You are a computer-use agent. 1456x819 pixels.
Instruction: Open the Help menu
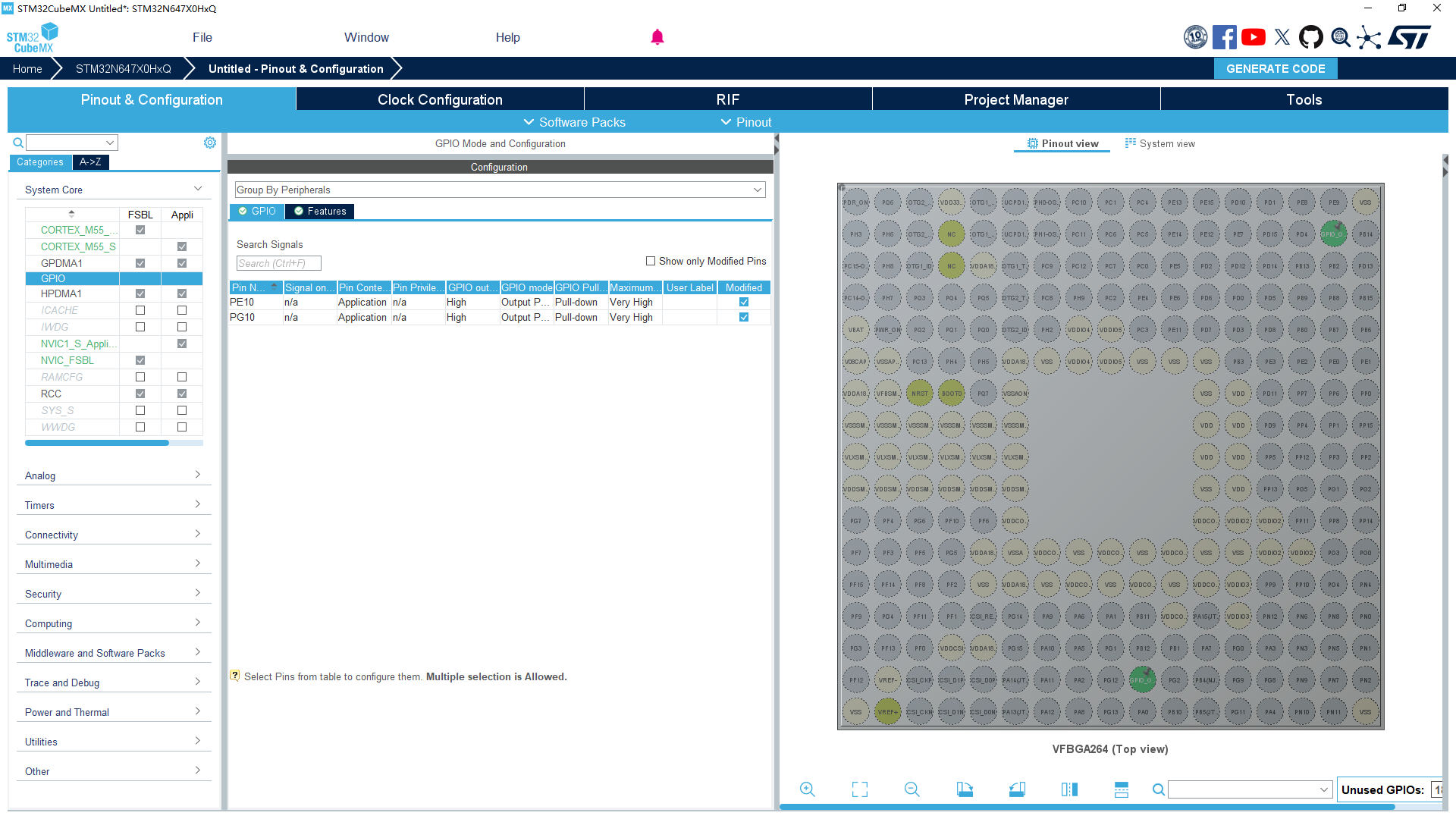pyautogui.click(x=508, y=37)
